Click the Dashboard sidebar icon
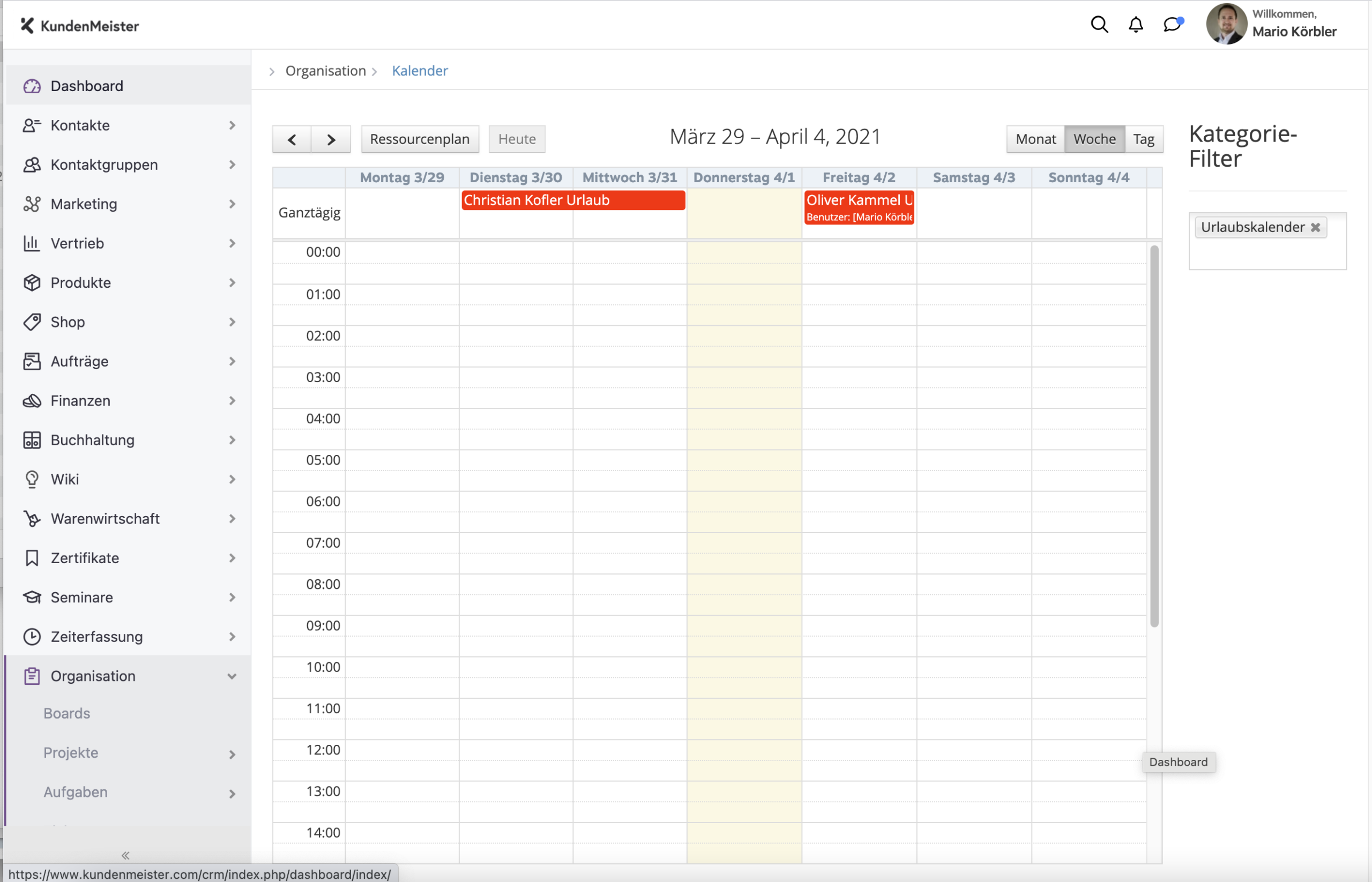The image size is (1372, 882). coord(32,86)
